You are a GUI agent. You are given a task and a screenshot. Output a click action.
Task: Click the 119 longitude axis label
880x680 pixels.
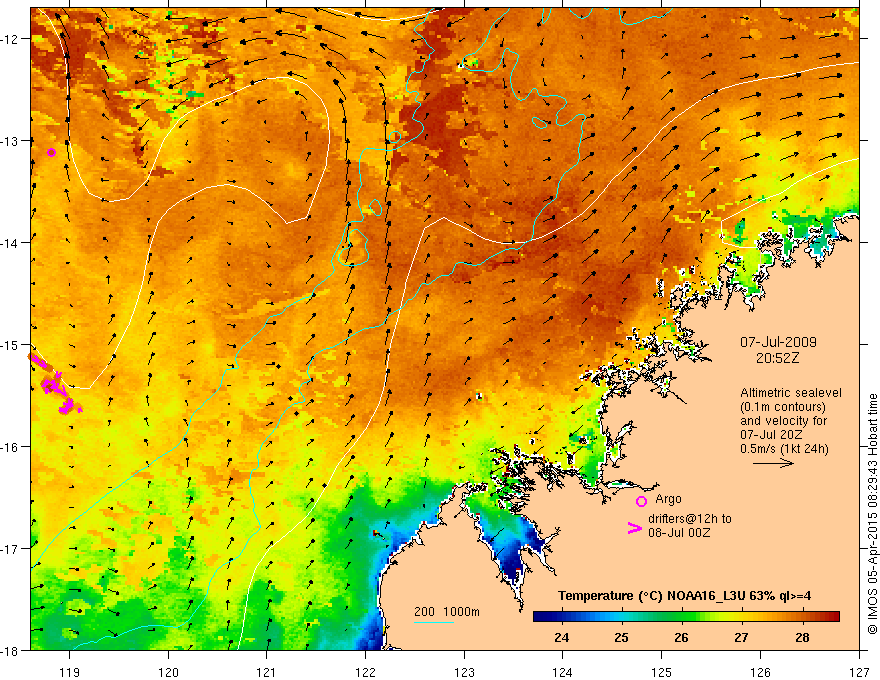tap(70, 672)
